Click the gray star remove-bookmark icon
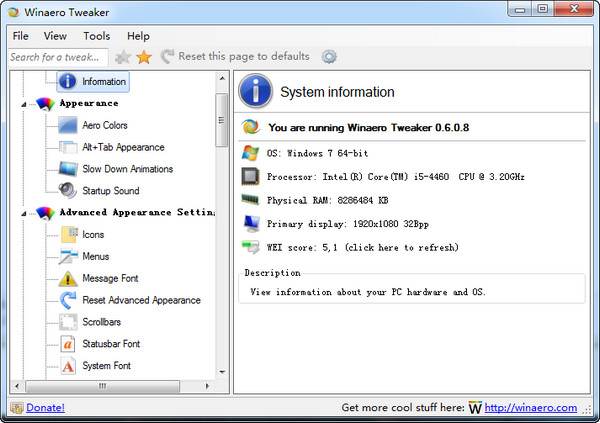Screen dimensions: 600x423 click(123, 57)
